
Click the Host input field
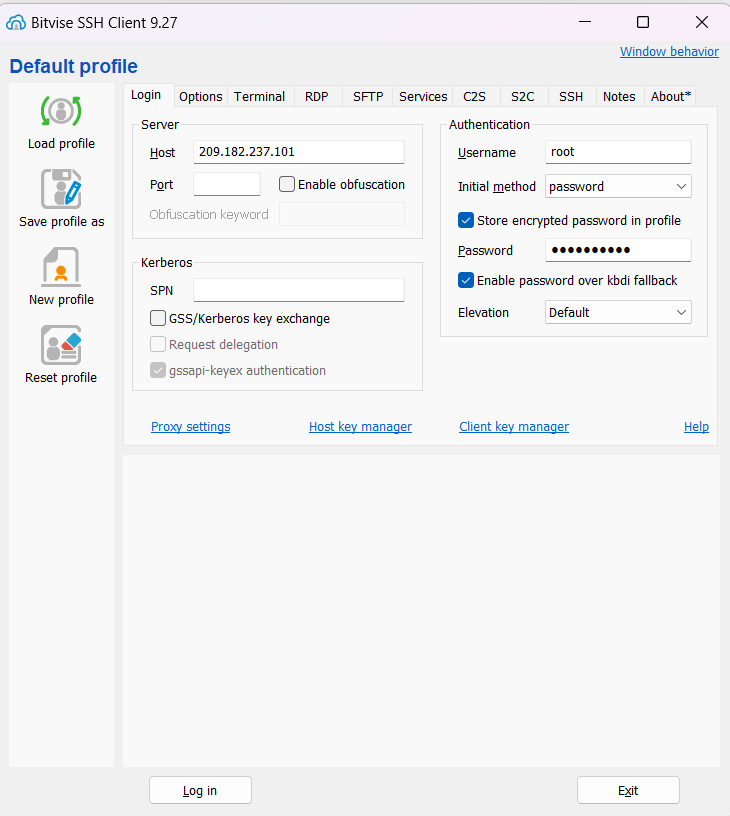pos(299,152)
